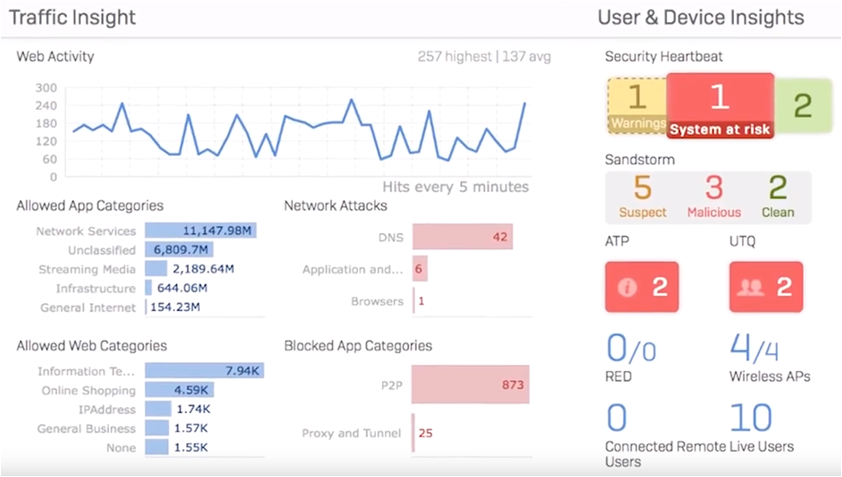Click the Network Services bar in Allowed Apps
842x477 pixels.
tap(200, 231)
